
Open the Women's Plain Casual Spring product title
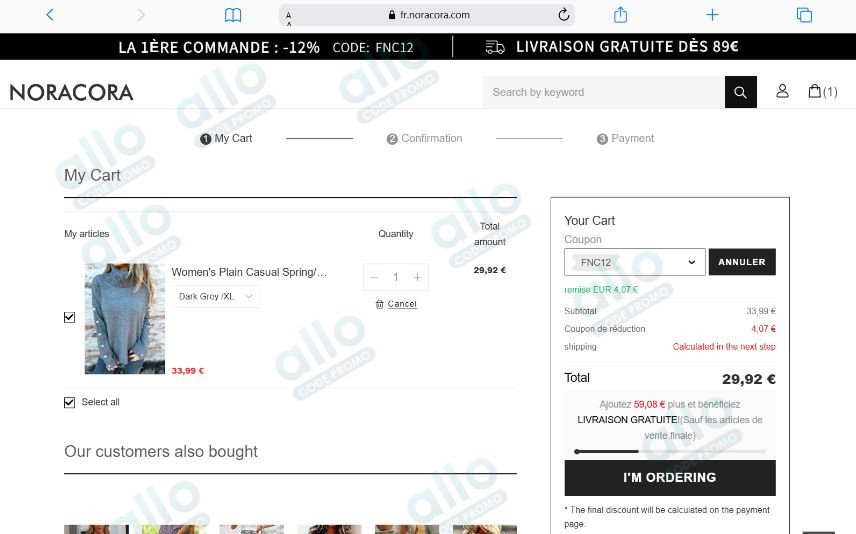(249, 272)
